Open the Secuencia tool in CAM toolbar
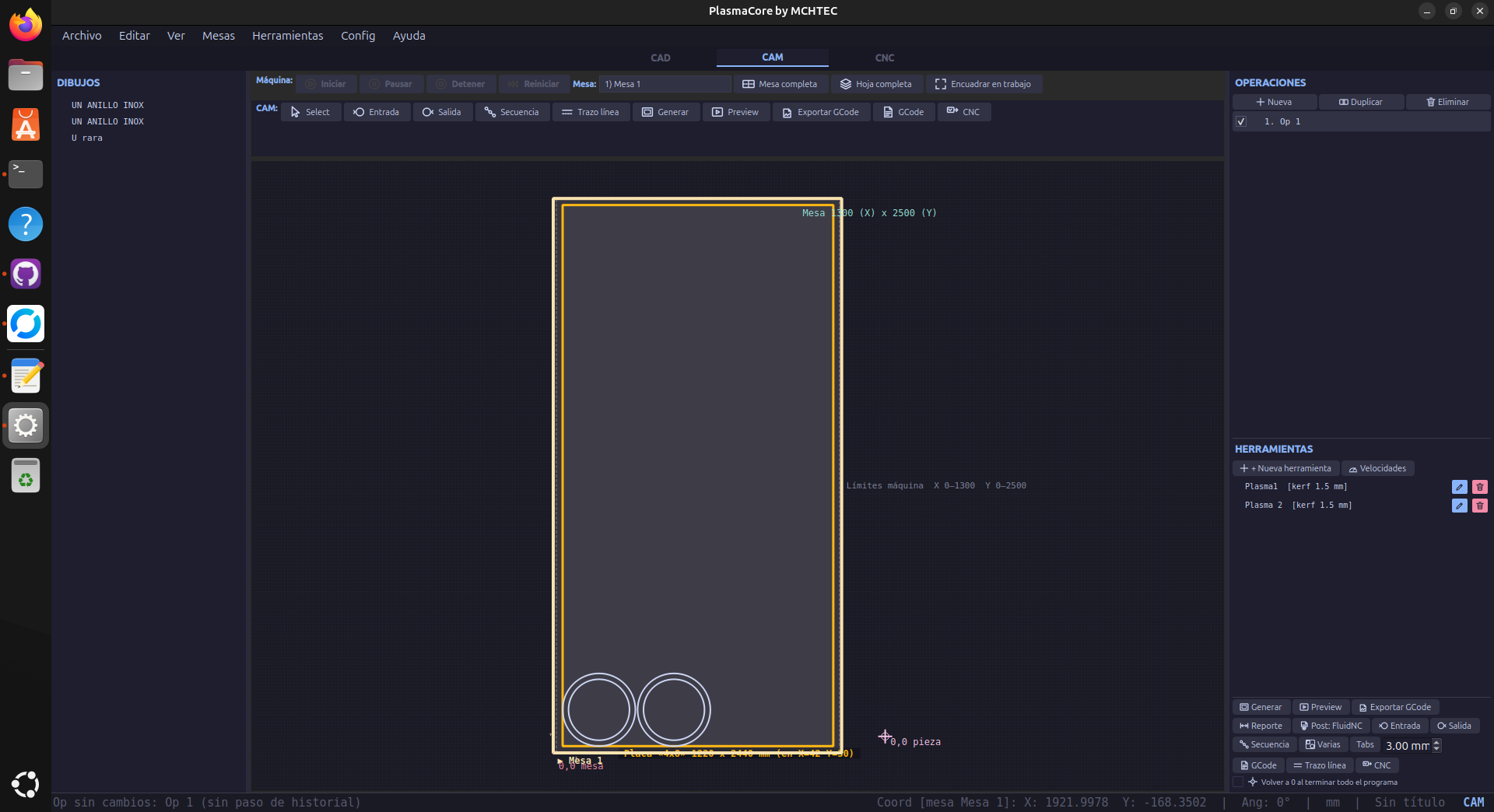 (512, 112)
